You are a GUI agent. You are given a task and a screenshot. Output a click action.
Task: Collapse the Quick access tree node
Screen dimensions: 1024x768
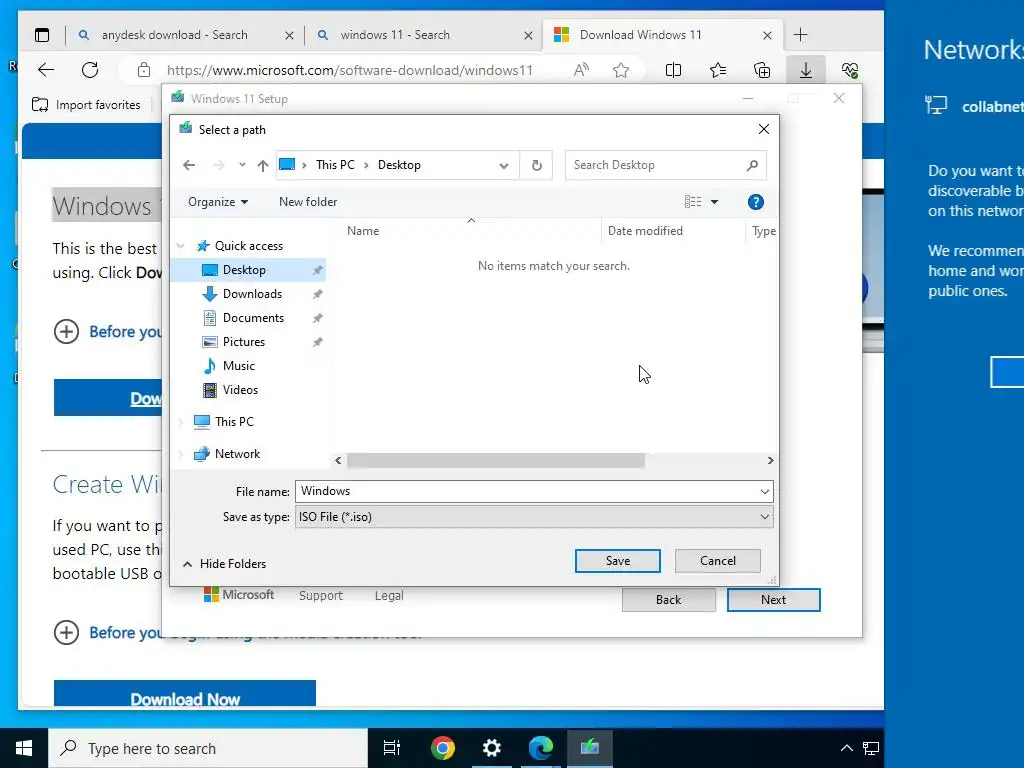(x=181, y=246)
